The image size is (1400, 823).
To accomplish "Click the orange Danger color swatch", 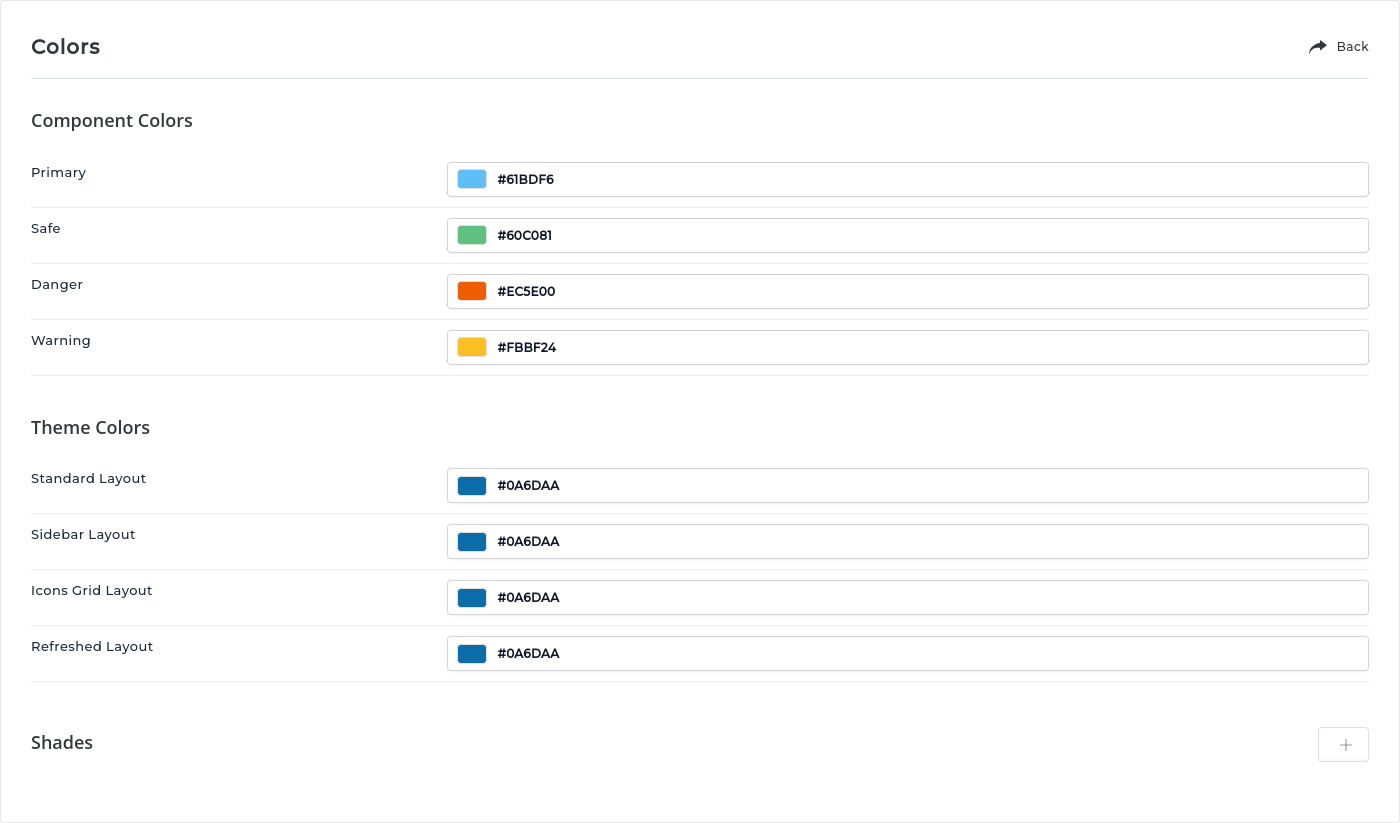I will pos(472,291).
